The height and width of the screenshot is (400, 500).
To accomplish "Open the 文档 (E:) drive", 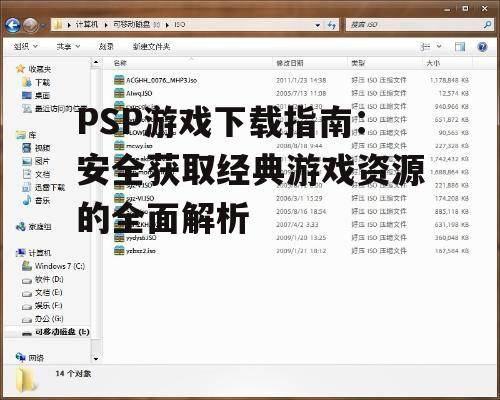I will 49,292.
